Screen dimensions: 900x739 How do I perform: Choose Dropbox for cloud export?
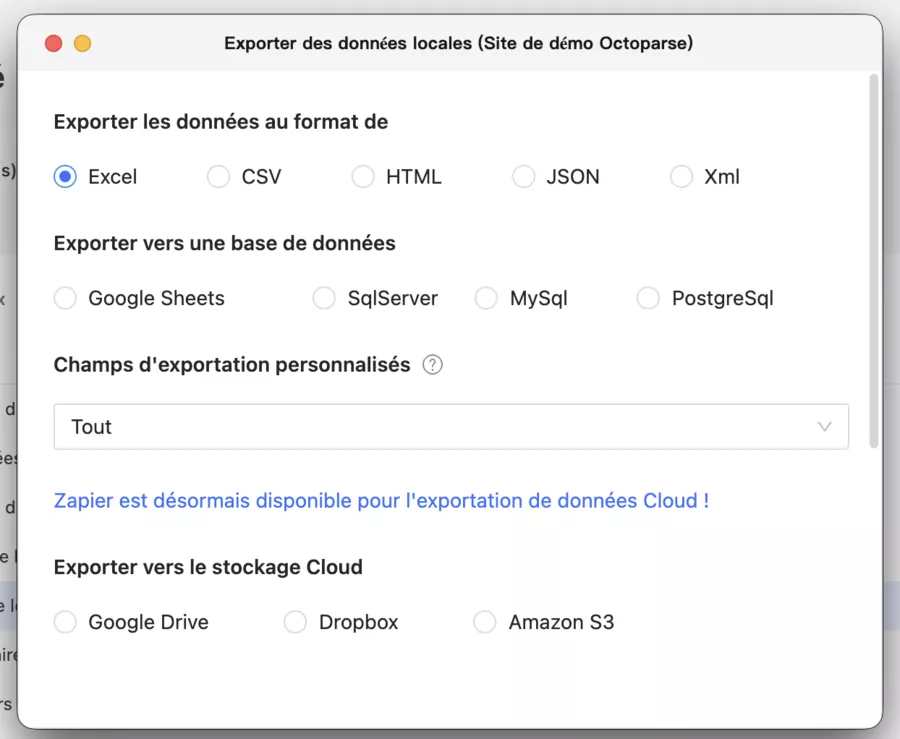click(296, 622)
